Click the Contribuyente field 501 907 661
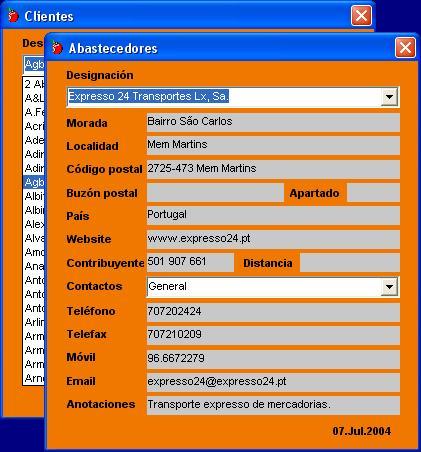421x452 pixels. 190,262
